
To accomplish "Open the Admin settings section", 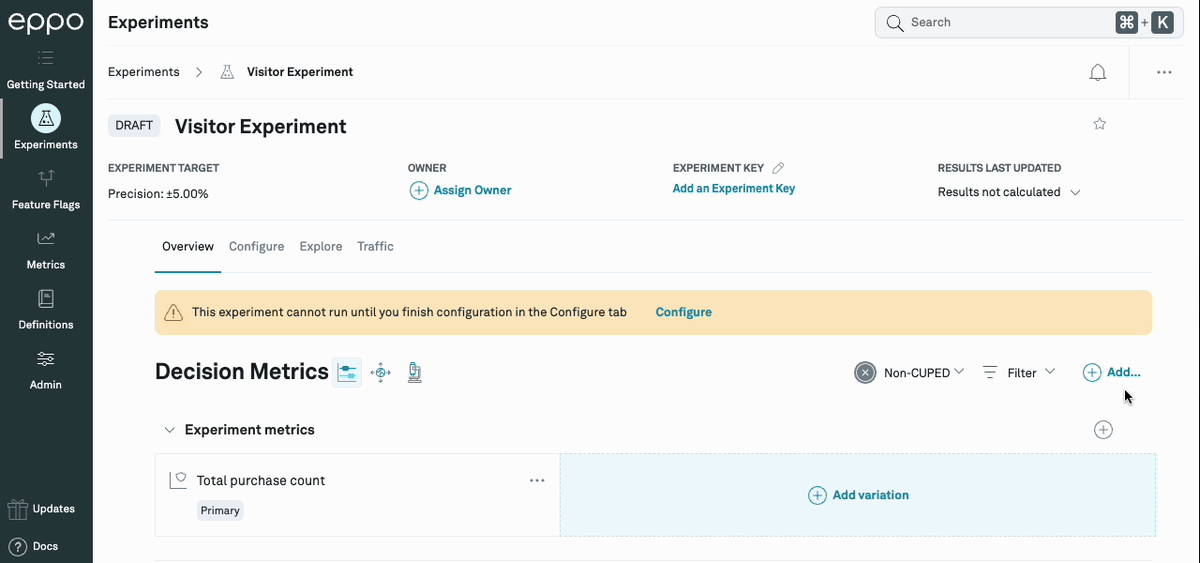I will pyautogui.click(x=46, y=370).
